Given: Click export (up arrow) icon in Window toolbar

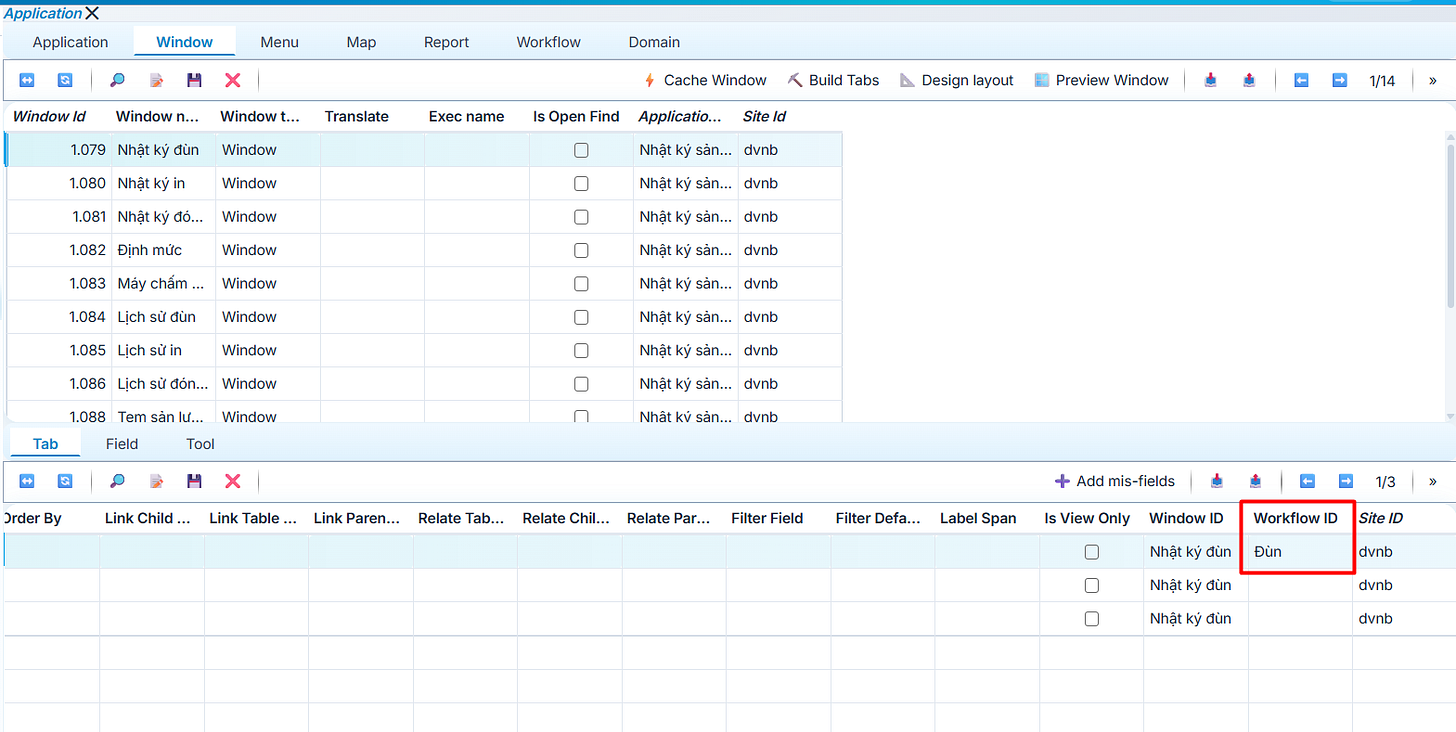Looking at the screenshot, I should pos(1249,80).
